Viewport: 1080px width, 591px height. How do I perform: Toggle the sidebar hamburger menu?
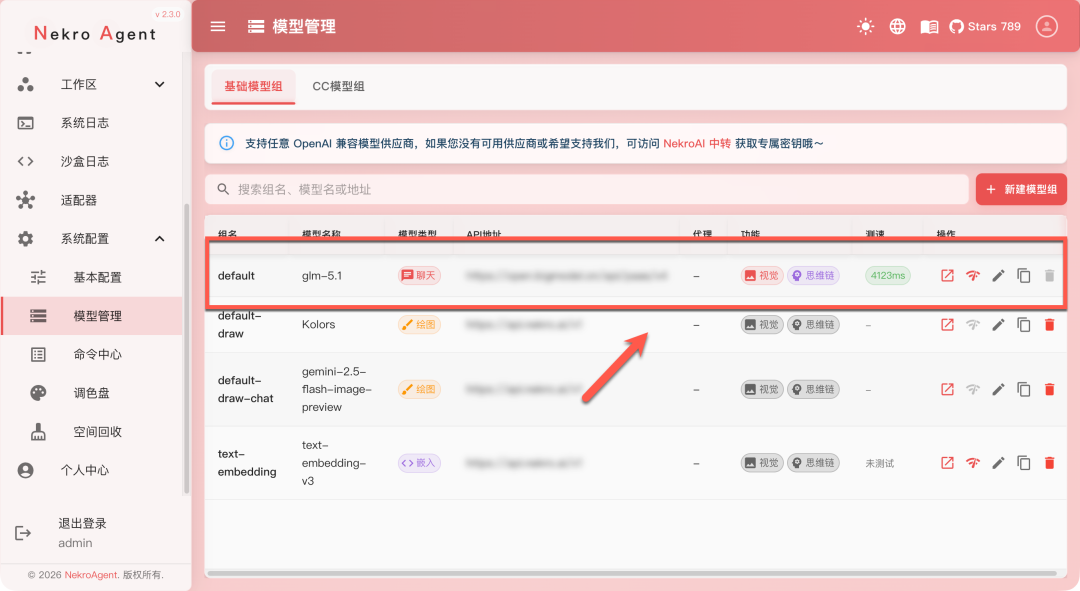point(218,26)
